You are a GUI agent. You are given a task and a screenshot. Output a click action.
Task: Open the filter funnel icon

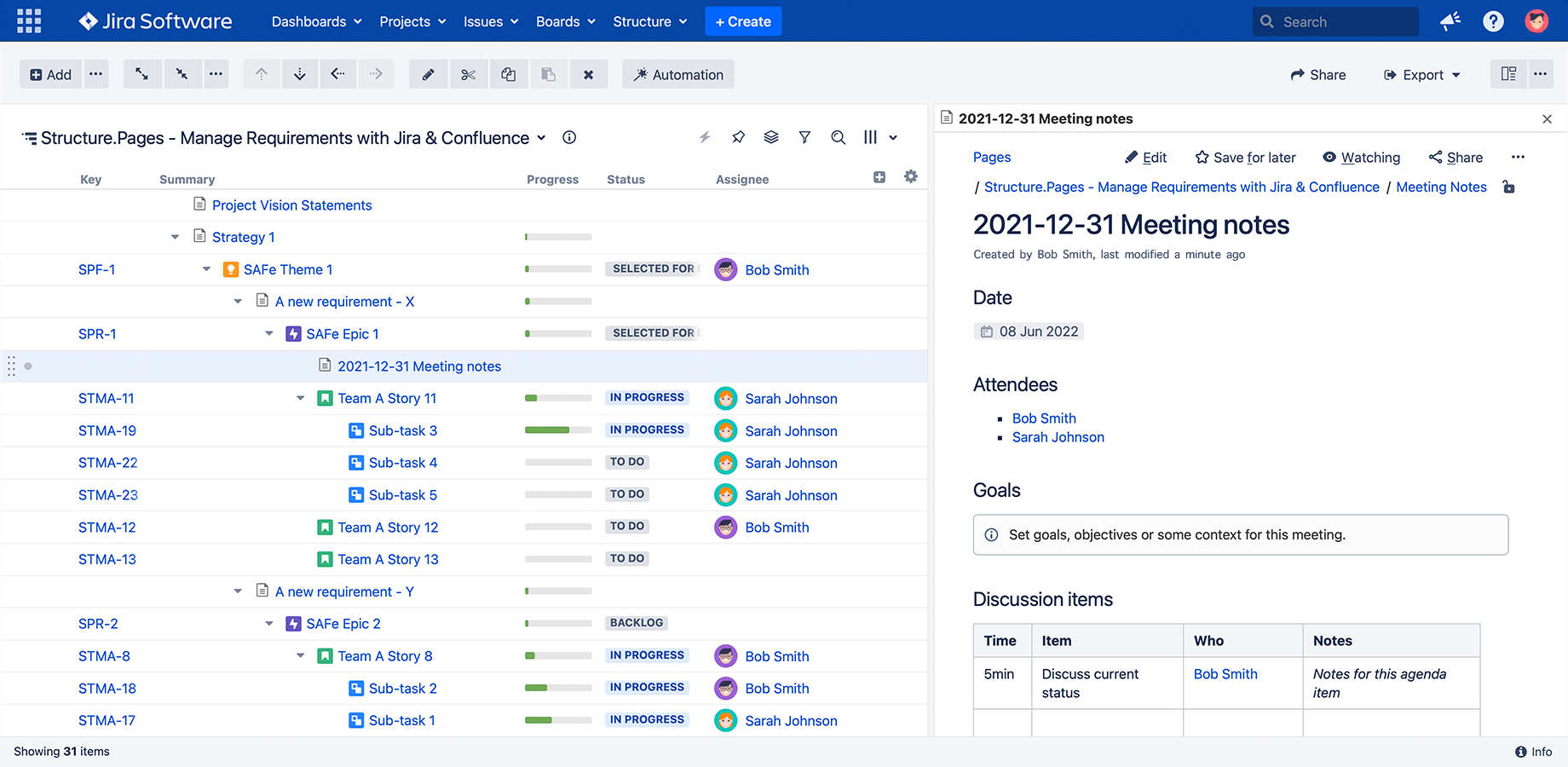pyautogui.click(x=804, y=137)
